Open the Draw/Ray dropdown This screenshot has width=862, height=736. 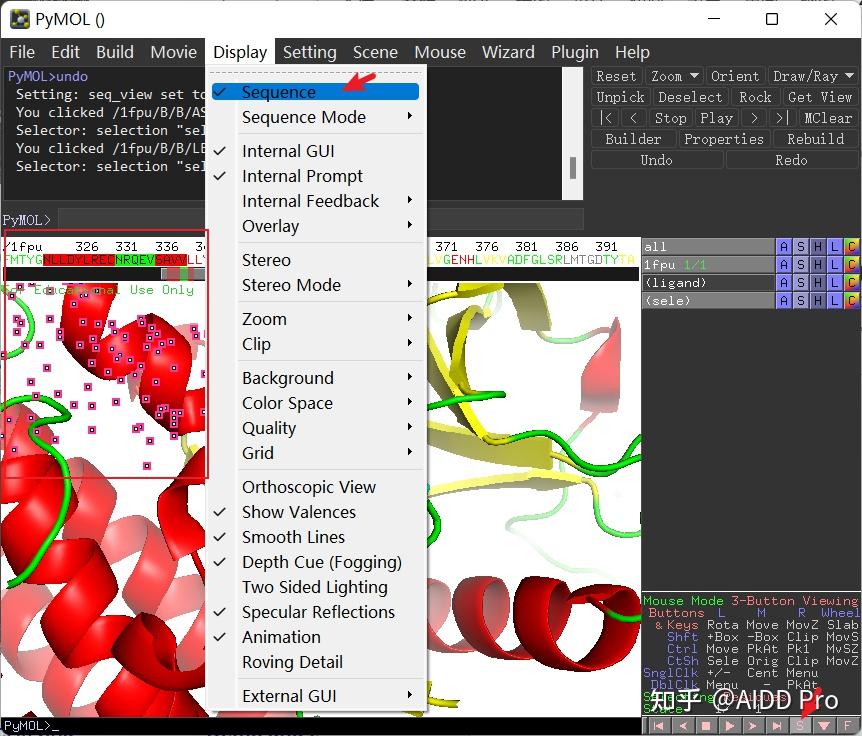click(813, 76)
